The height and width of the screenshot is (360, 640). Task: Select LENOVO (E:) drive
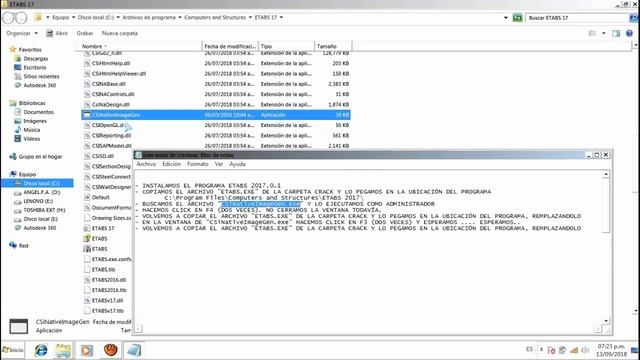38,201
